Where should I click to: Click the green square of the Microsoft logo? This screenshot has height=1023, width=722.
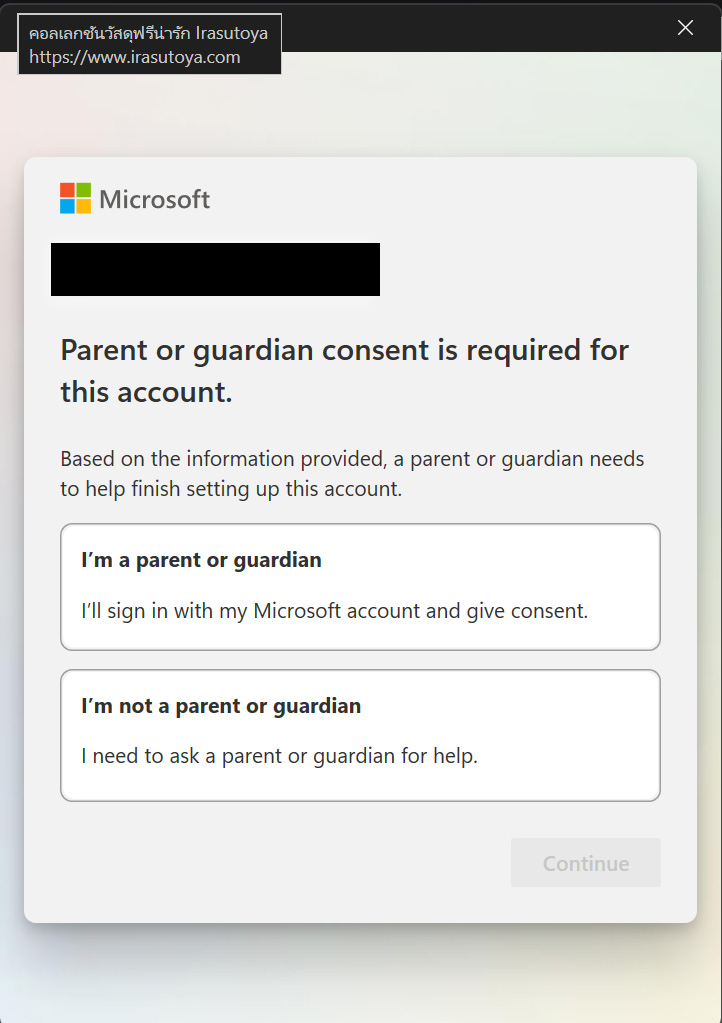pos(83,190)
